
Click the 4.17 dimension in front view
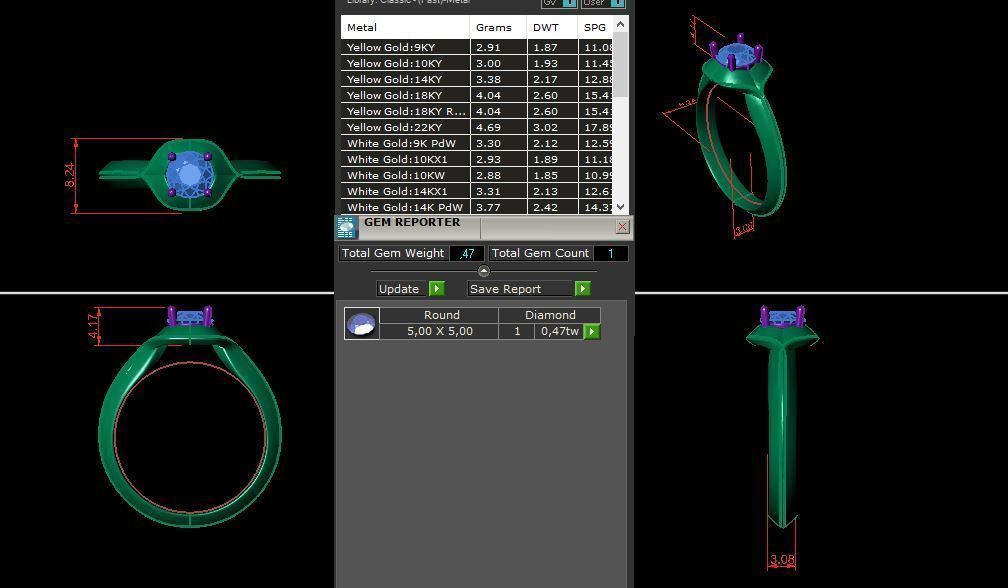[x=94, y=326]
